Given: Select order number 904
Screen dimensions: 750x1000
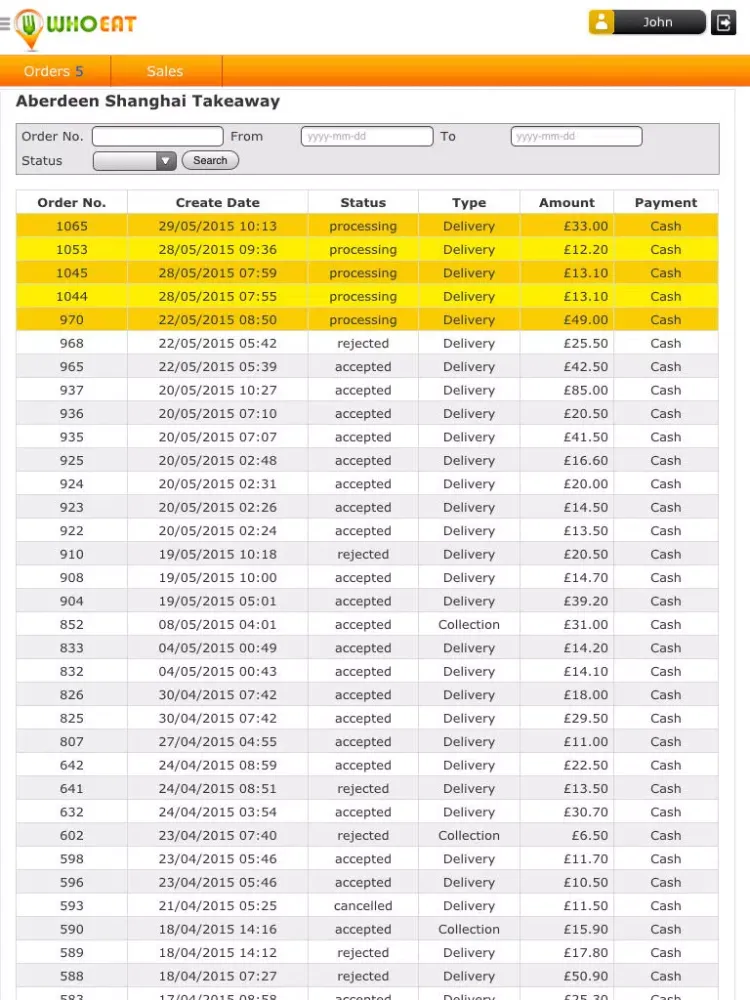Looking at the screenshot, I should (71, 601).
